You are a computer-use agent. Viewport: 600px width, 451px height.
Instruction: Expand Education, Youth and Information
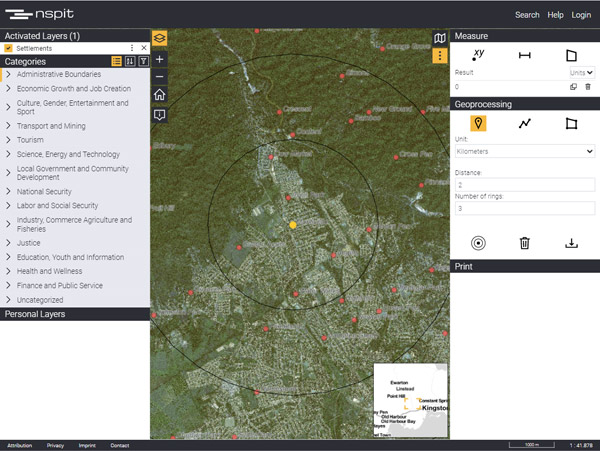pos(8,257)
